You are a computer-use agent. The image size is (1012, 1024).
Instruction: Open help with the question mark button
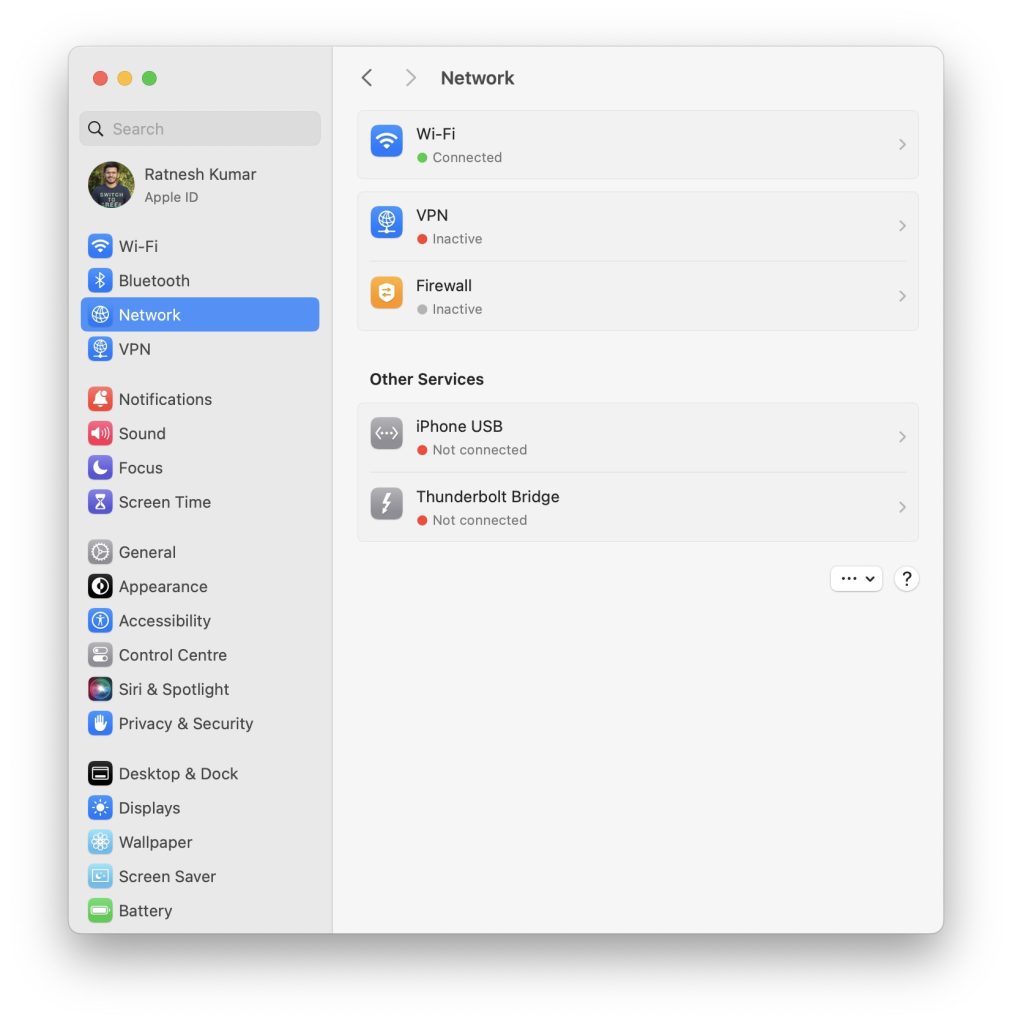point(906,579)
